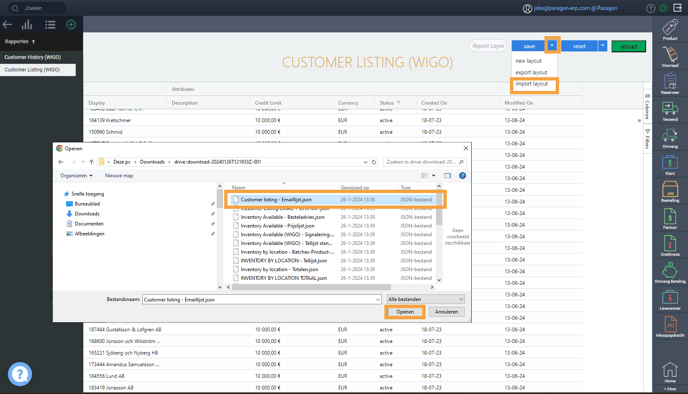Click the back arrow in file dialog
Screen dimensions: 688x394
pos(61,162)
